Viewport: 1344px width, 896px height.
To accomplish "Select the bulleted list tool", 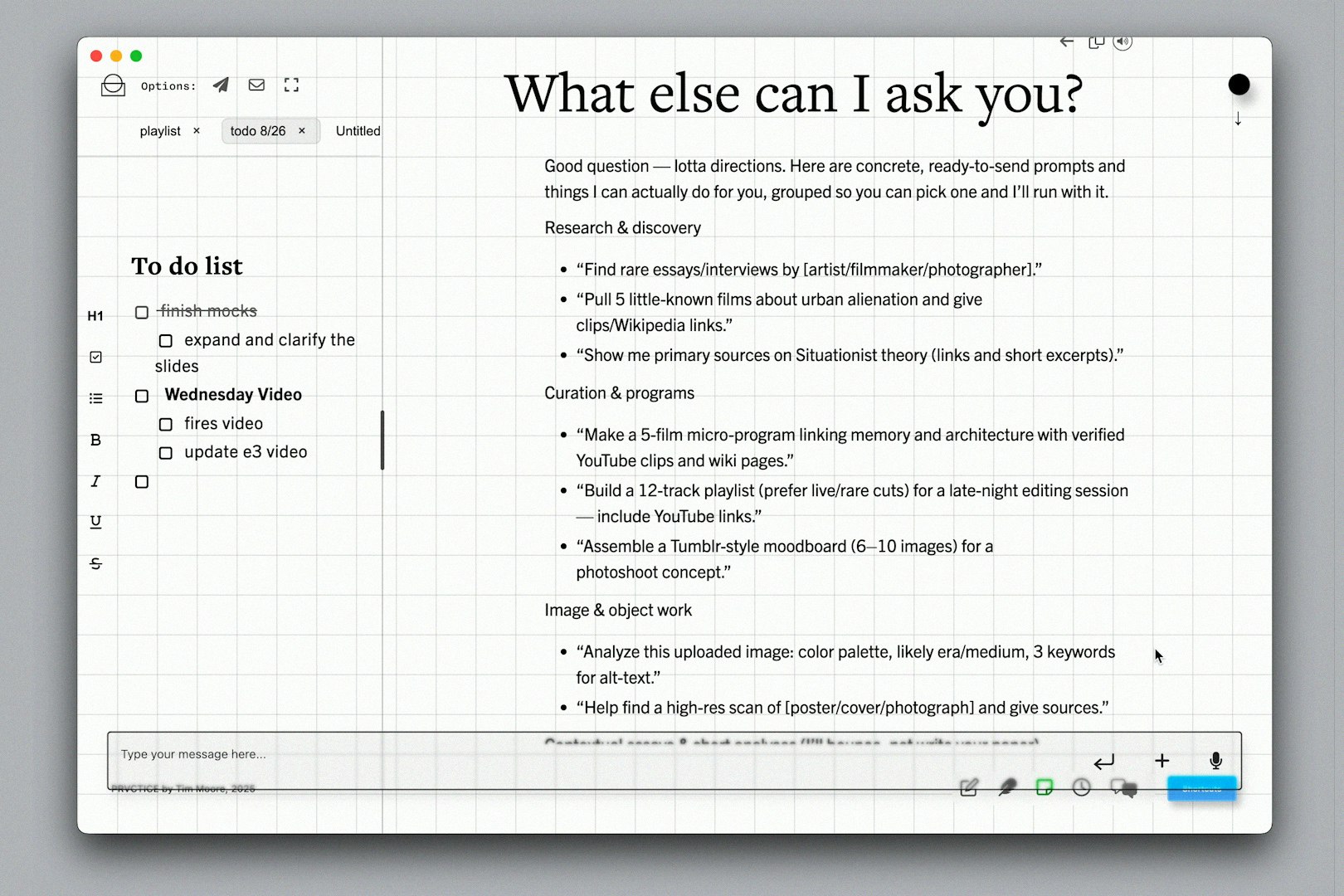I will pyautogui.click(x=95, y=398).
